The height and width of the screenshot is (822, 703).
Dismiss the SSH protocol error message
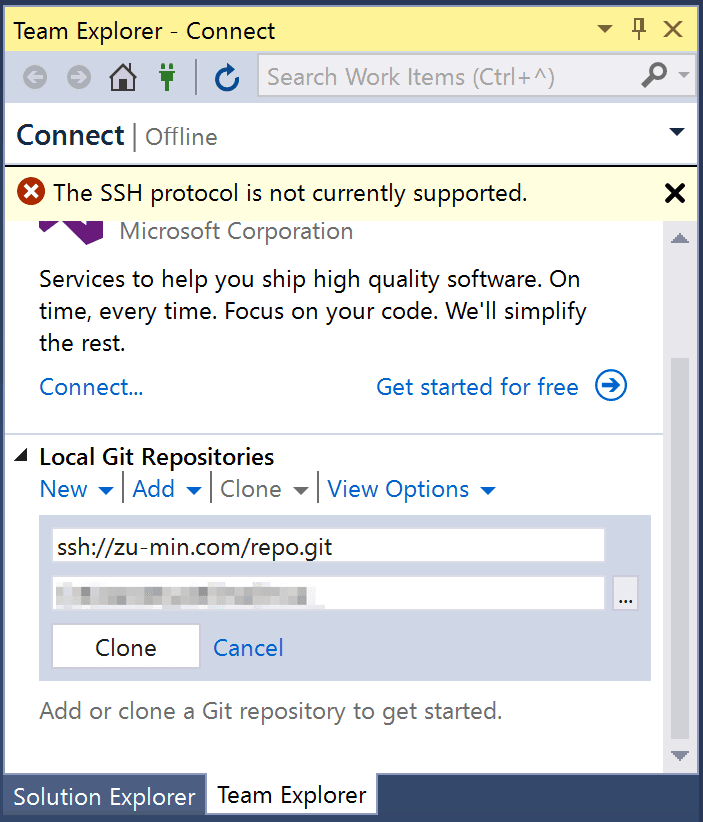pos(675,193)
